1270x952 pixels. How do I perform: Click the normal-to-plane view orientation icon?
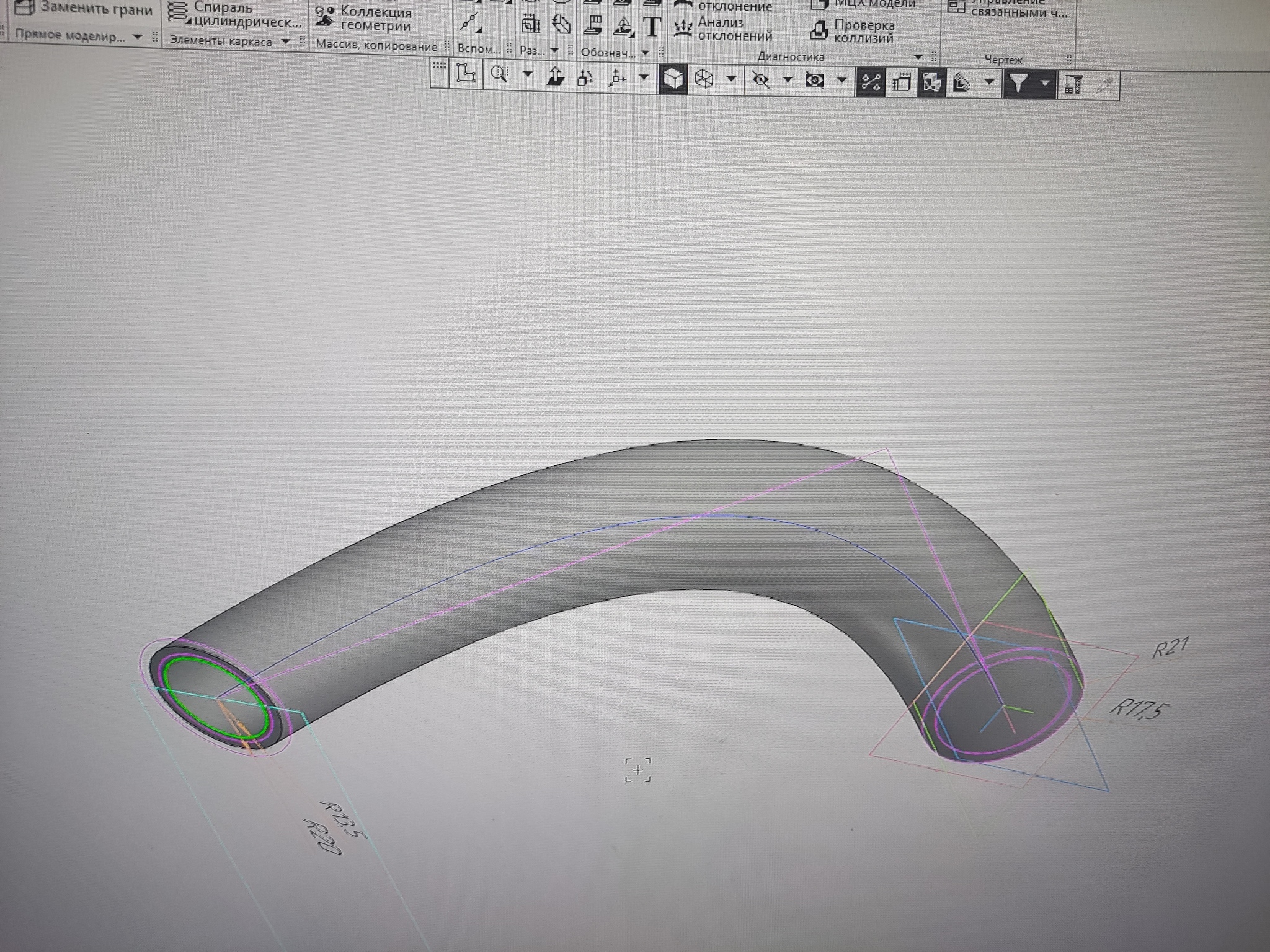point(556,78)
